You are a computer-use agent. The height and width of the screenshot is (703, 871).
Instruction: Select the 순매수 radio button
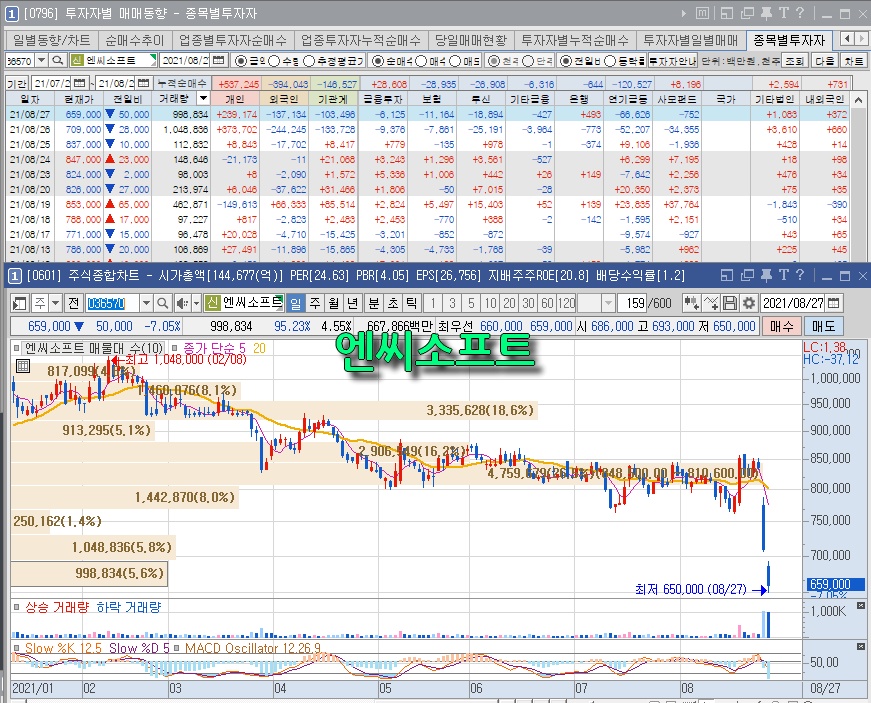pos(377,61)
